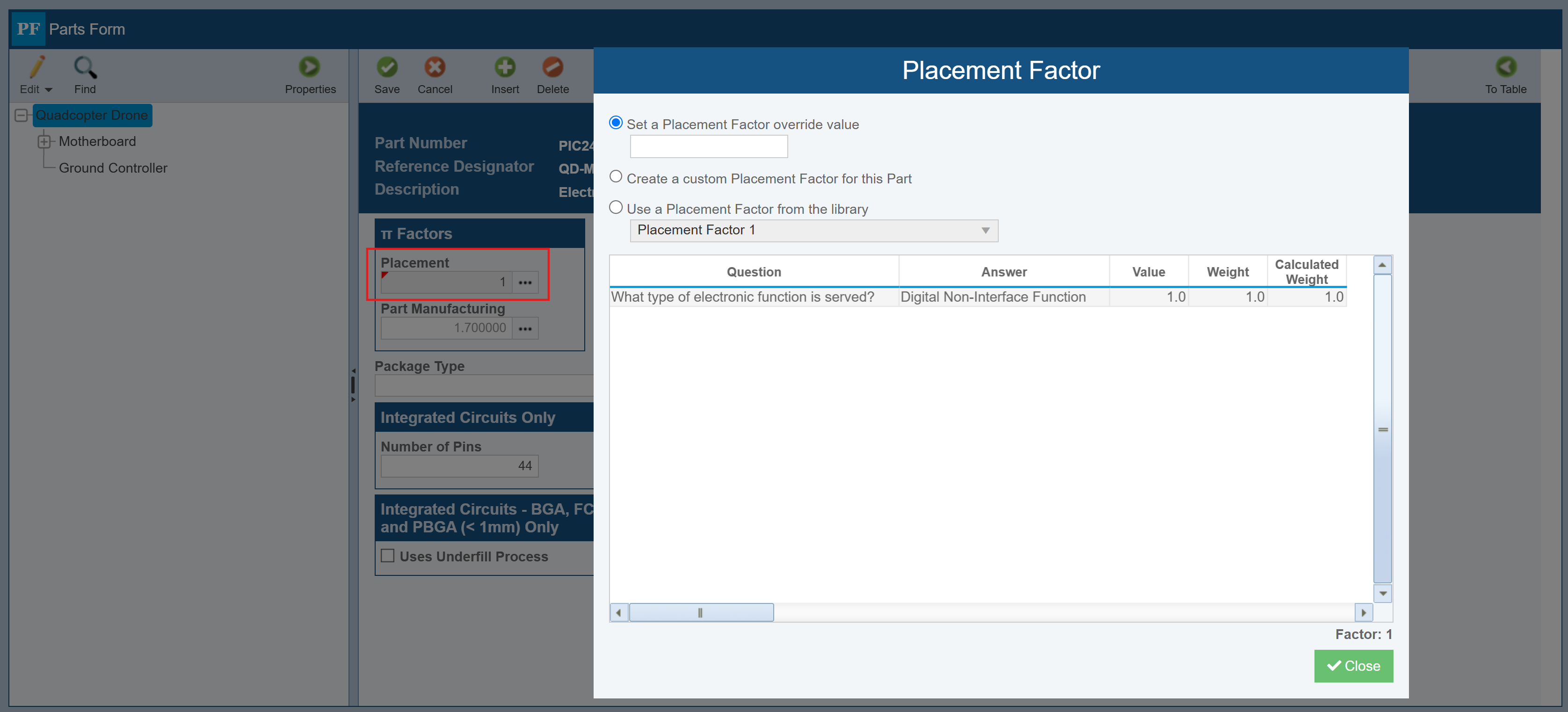Click the horizontal scrollbar thumb in table

(701, 612)
